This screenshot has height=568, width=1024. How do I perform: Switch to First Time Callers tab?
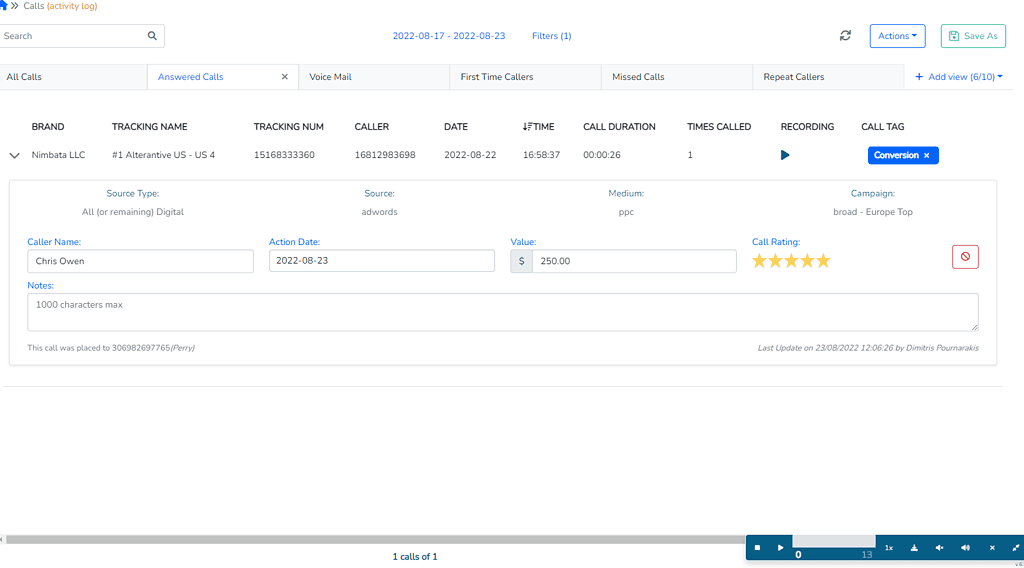(526, 76)
